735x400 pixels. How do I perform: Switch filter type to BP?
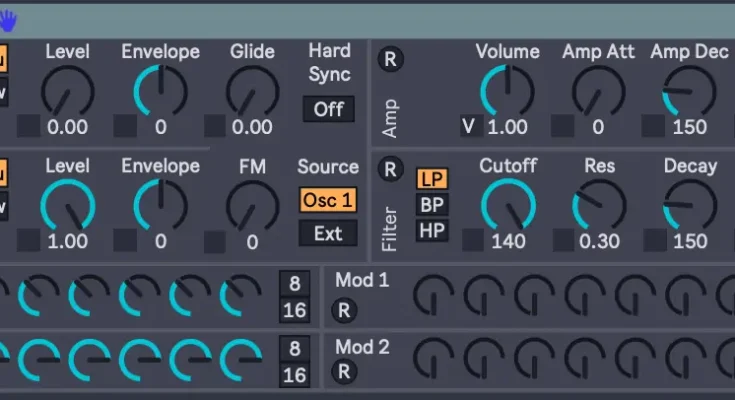[x=432, y=205]
